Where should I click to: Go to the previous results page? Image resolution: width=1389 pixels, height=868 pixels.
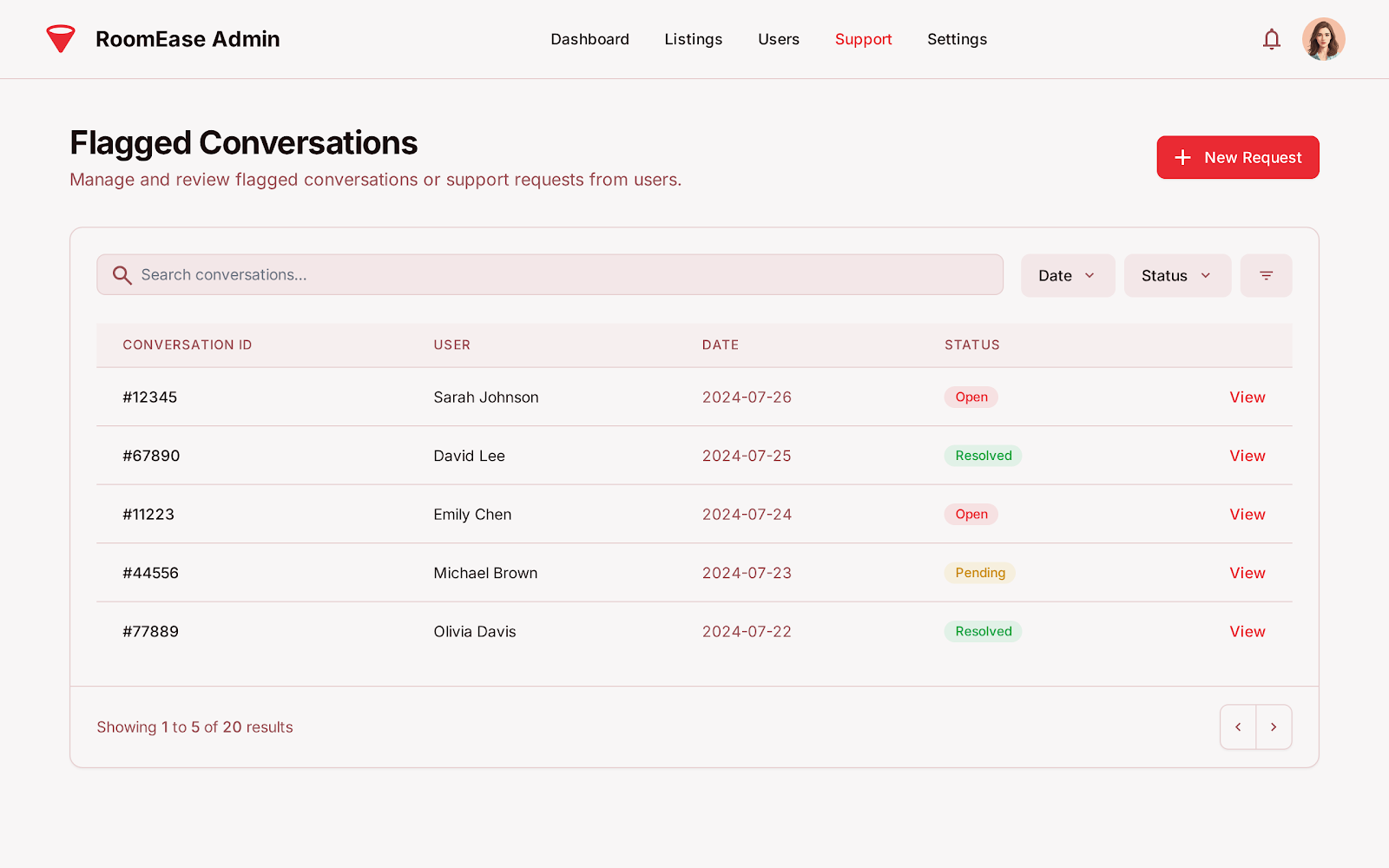[x=1238, y=727]
